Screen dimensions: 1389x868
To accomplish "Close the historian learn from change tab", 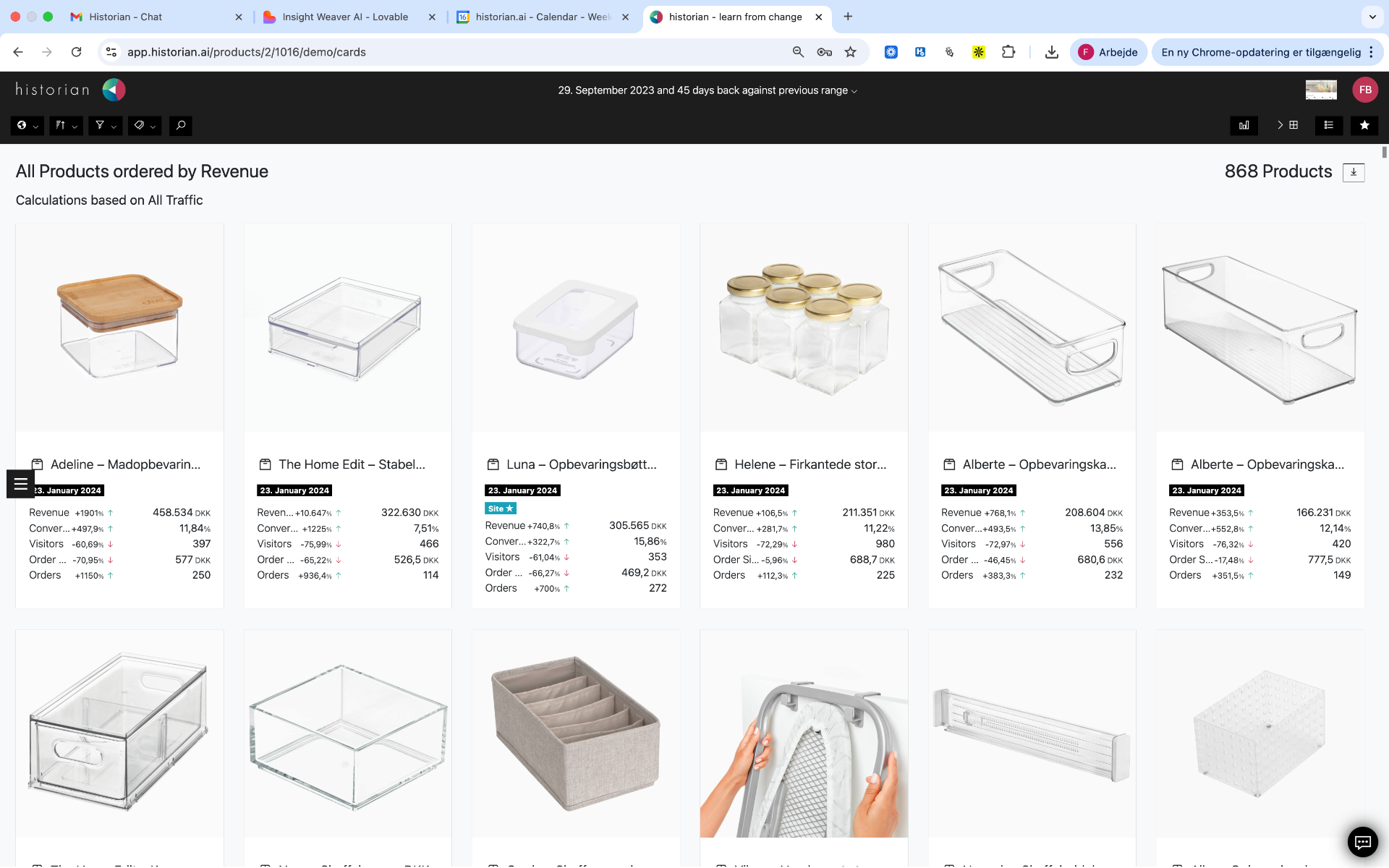I will 818,17.
